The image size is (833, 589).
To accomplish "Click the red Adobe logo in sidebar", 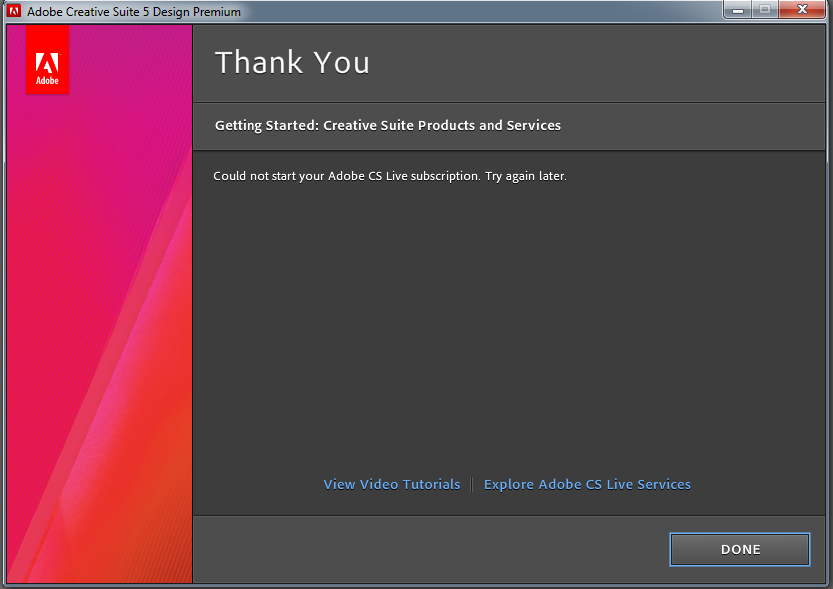I will [47, 59].
